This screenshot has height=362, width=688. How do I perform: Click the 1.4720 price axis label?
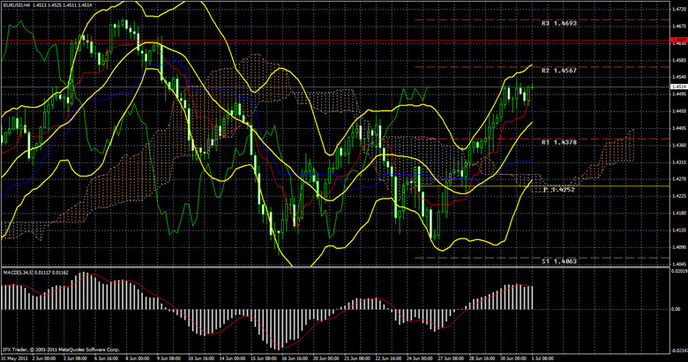(677, 8)
